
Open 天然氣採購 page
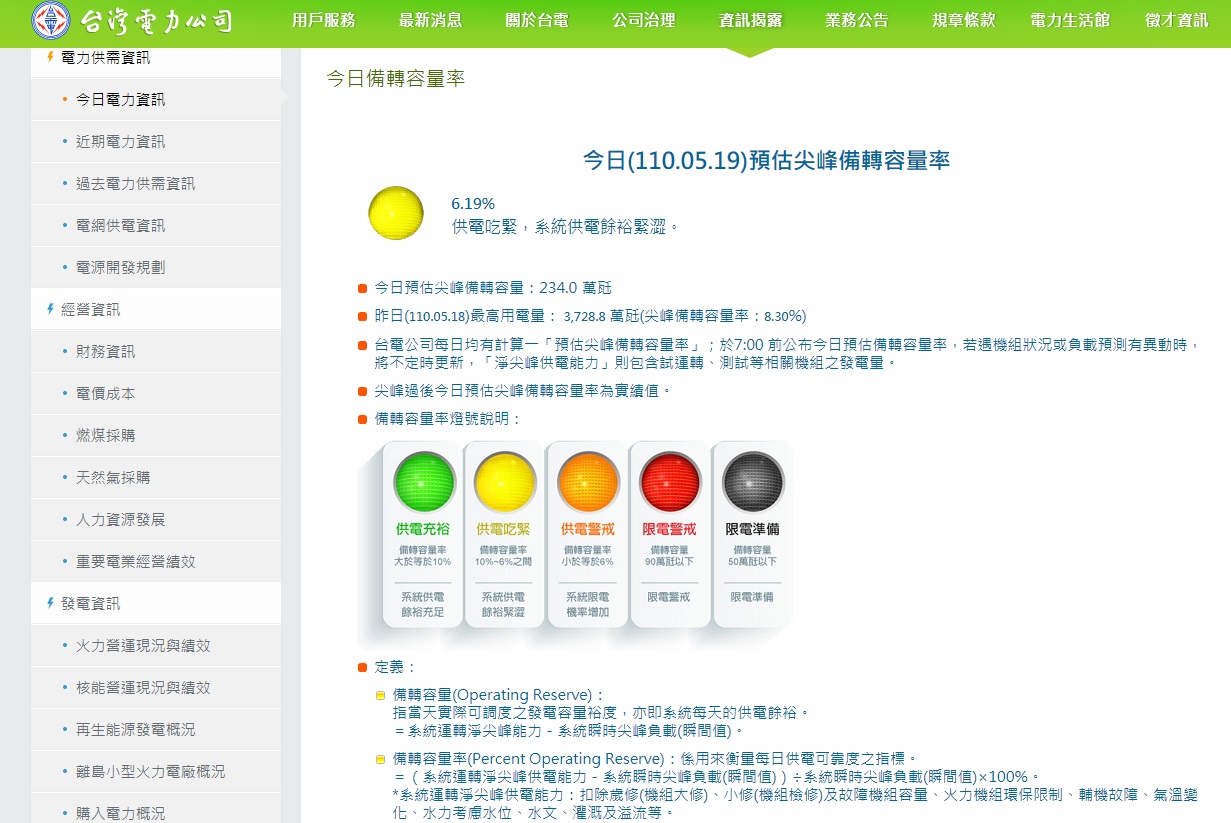coord(113,478)
